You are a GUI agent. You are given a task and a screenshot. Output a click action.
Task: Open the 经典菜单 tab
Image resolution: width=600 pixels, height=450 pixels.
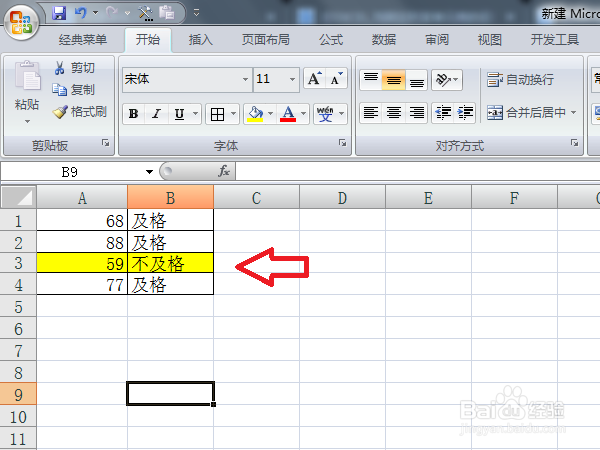83,39
